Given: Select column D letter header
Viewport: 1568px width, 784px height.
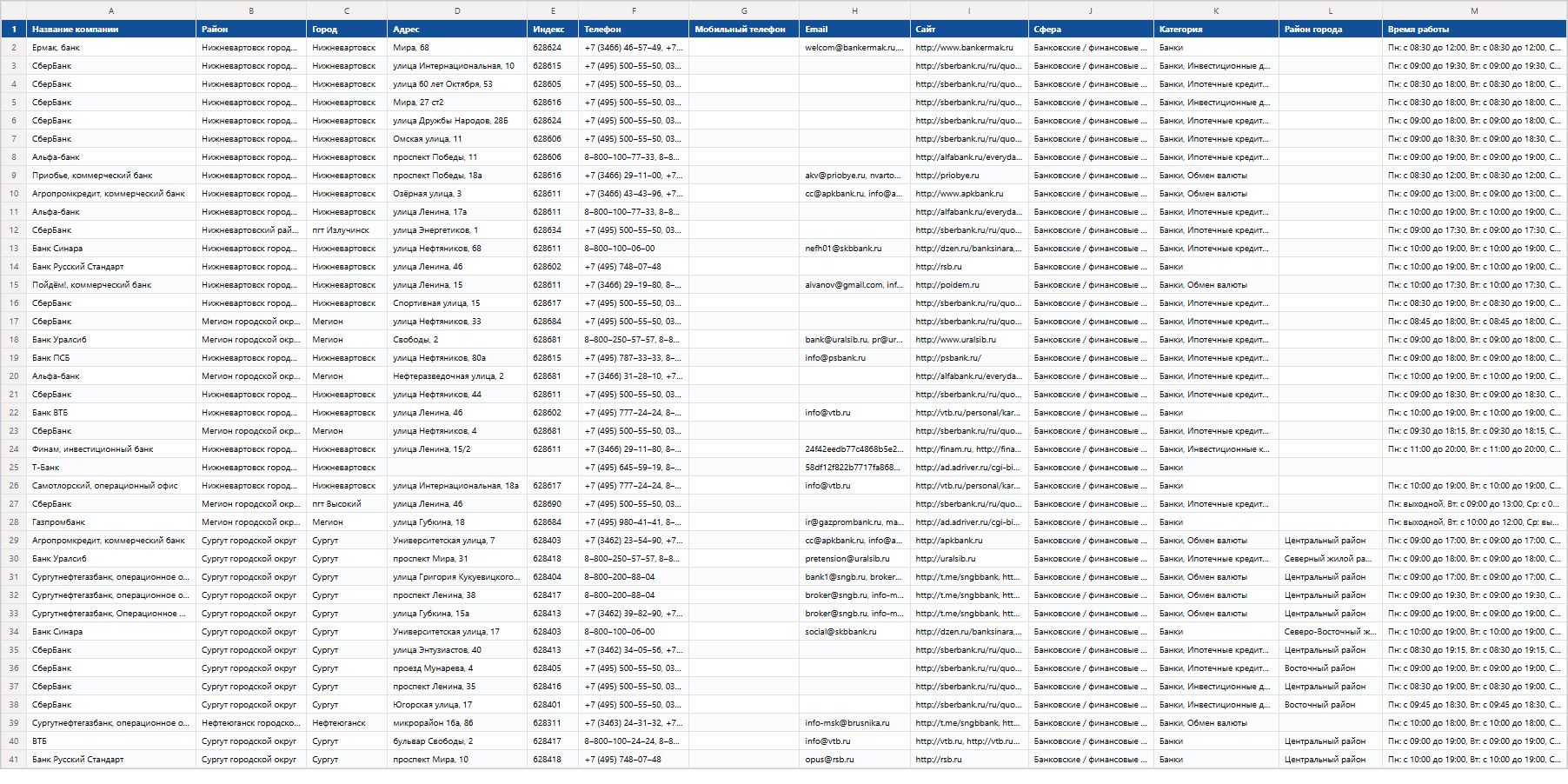Looking at the screenshot, I should 457,10.
